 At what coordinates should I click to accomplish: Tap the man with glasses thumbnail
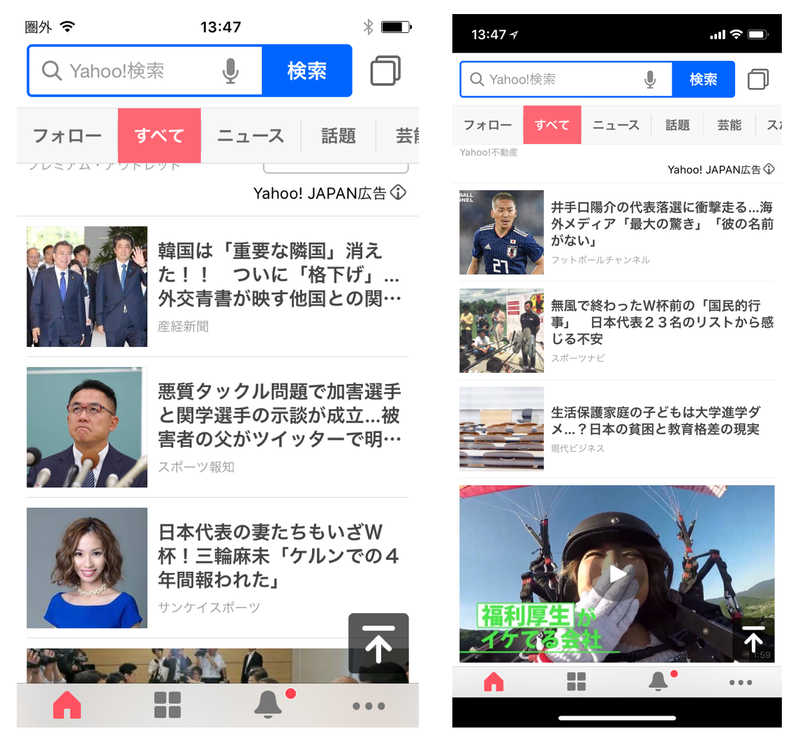point(87,427)
